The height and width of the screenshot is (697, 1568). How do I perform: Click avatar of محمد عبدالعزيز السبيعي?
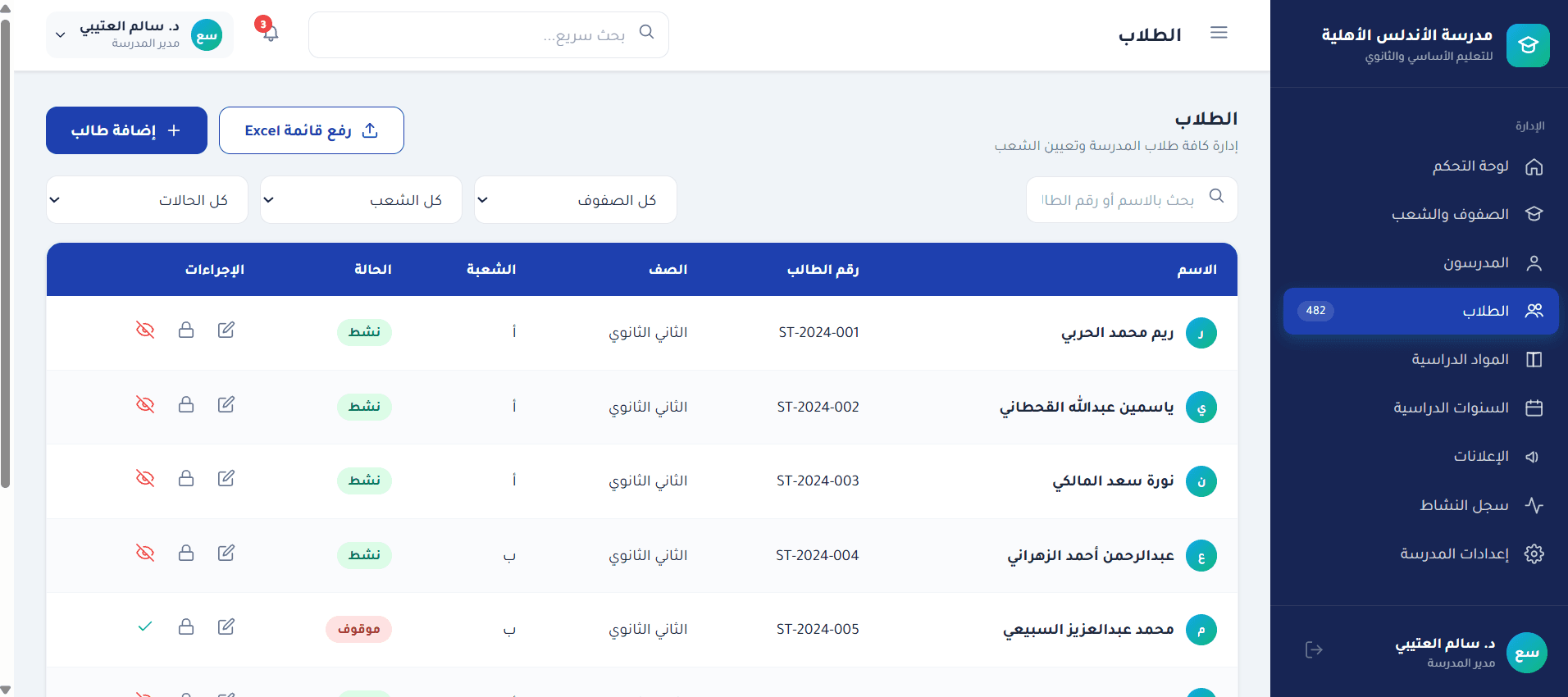tap(1201, 630)
